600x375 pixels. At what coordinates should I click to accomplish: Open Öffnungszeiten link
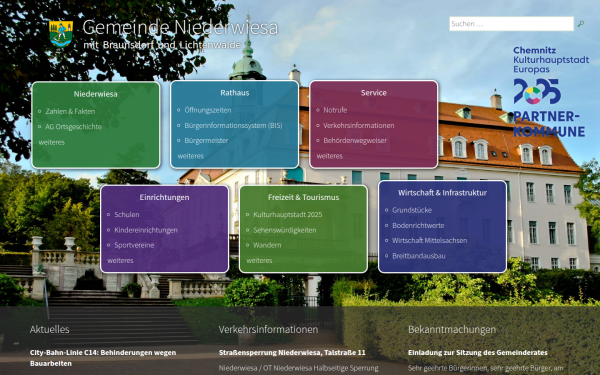coord(208,110)
